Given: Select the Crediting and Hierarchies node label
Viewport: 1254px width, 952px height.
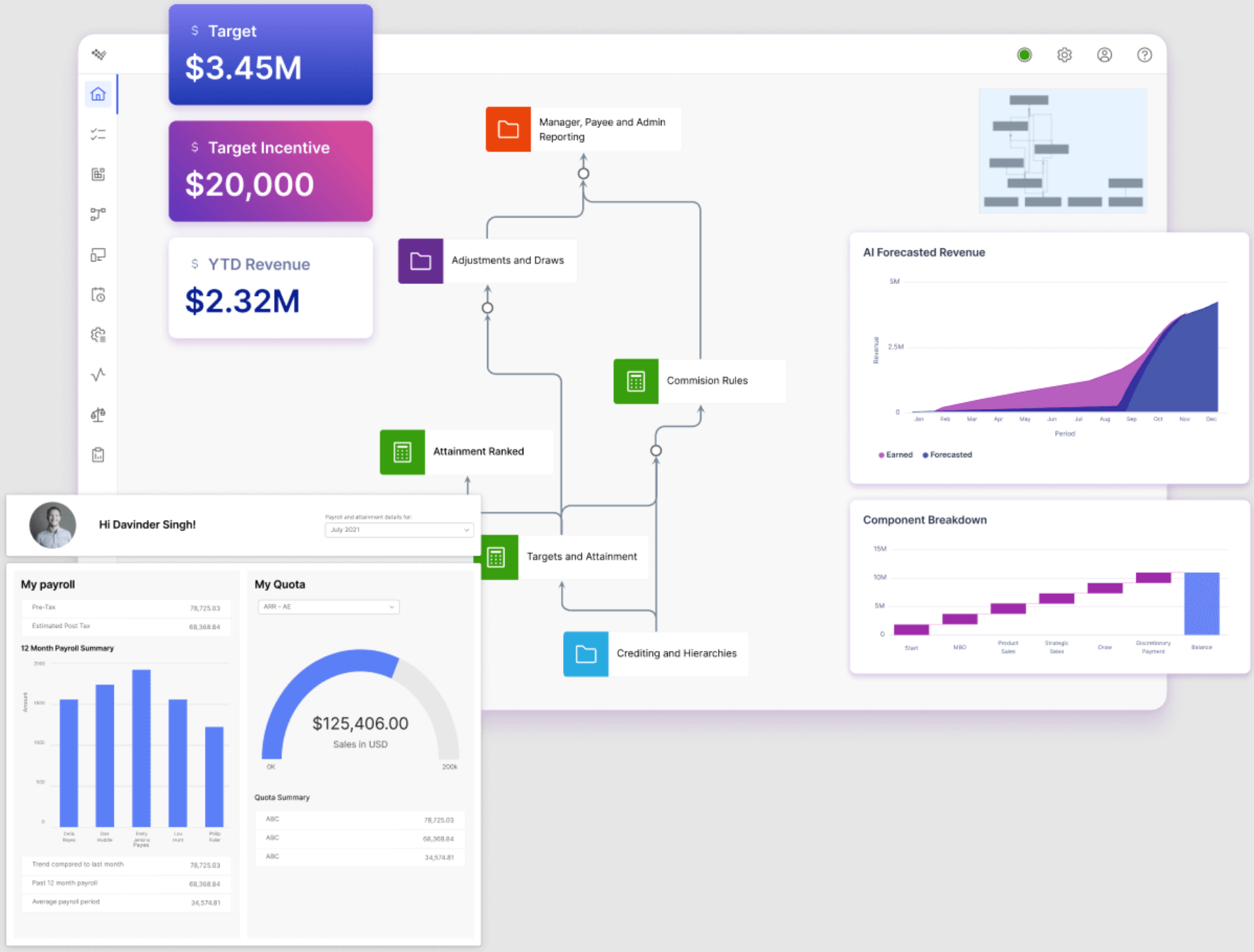Looking at the screenshot, I should (x=677, y=653).
